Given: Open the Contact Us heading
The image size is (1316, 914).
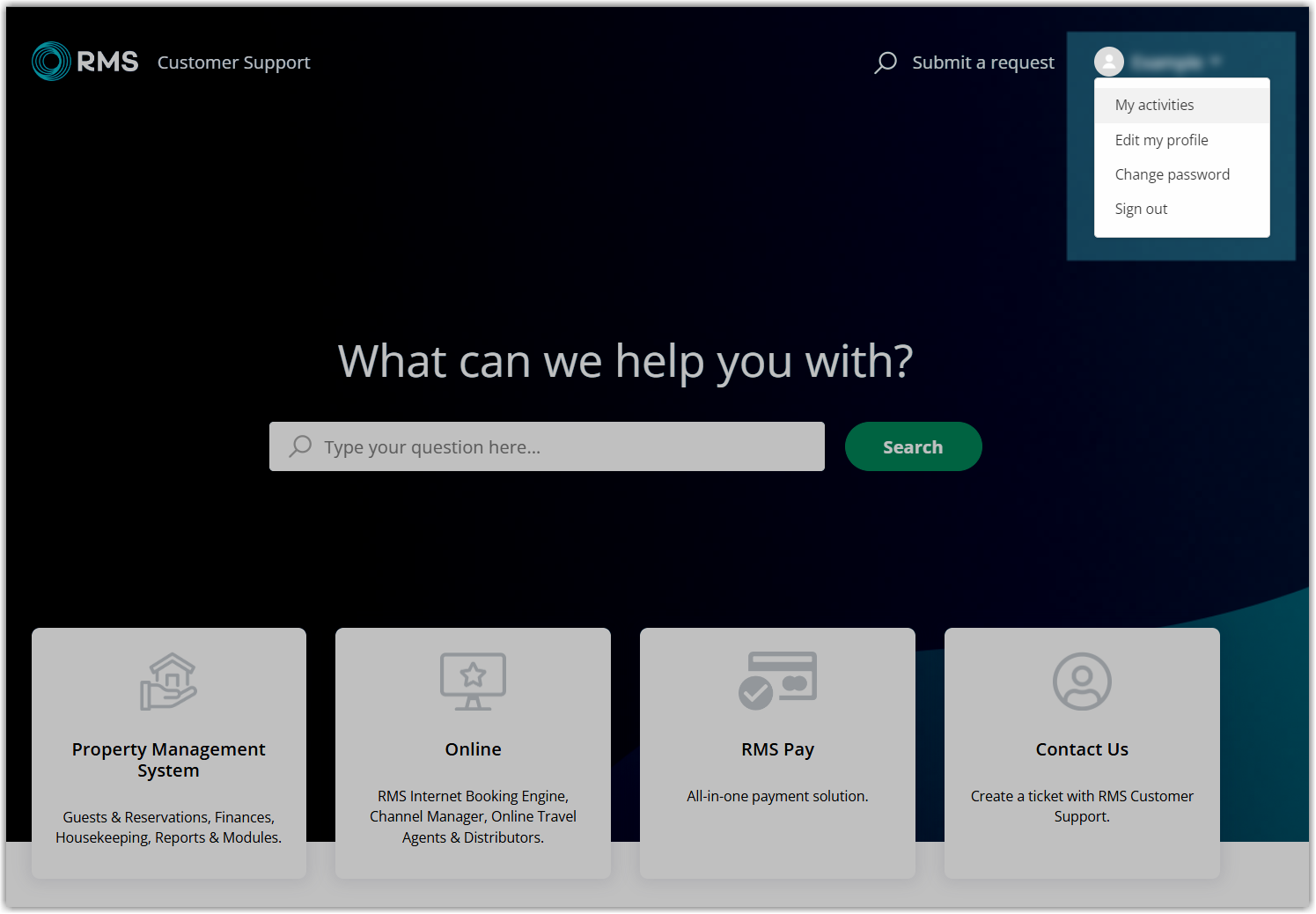Looking at the screenshot, I should [1082, 749].
